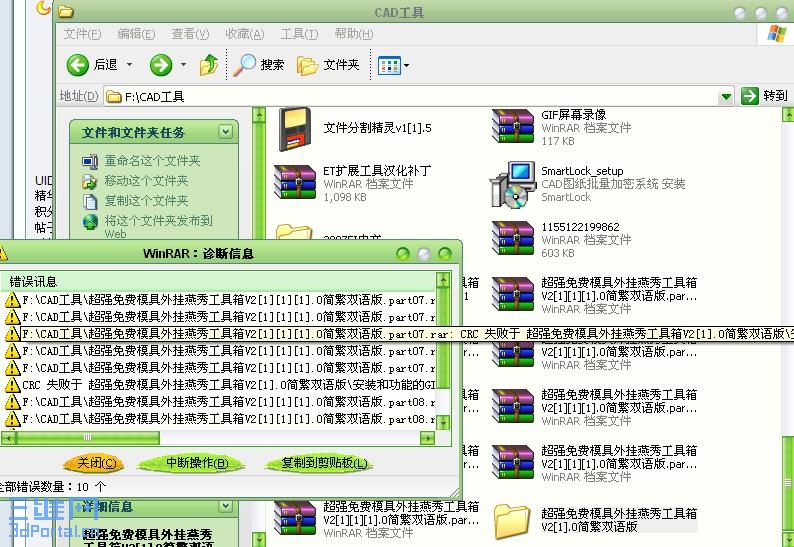The width and height of the screenshot is (794, 547).
Task: Open the 工具(T) menu
Action: click(299, 34)
